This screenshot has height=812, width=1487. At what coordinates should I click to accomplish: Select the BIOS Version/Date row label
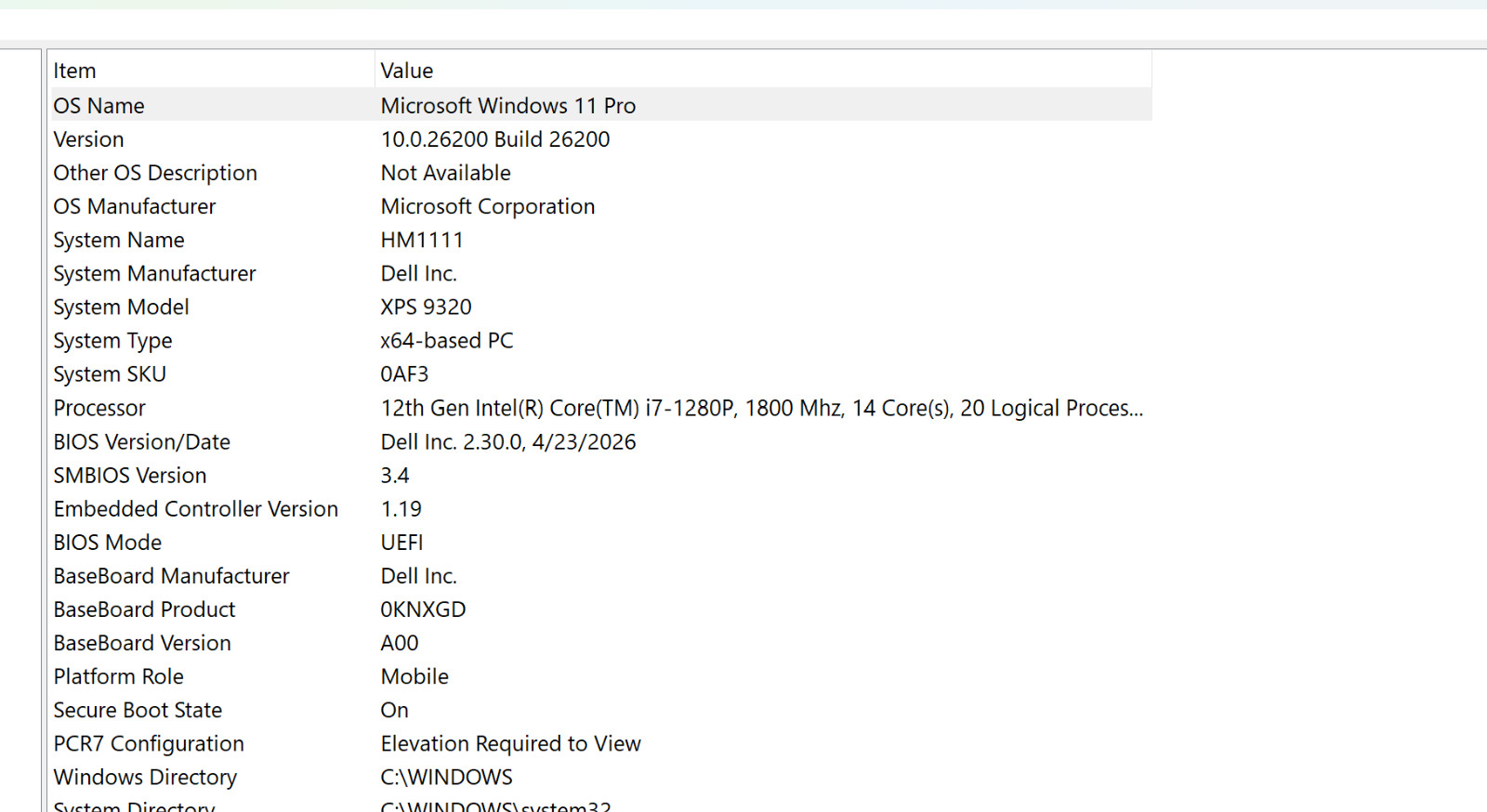coord(142,441)
